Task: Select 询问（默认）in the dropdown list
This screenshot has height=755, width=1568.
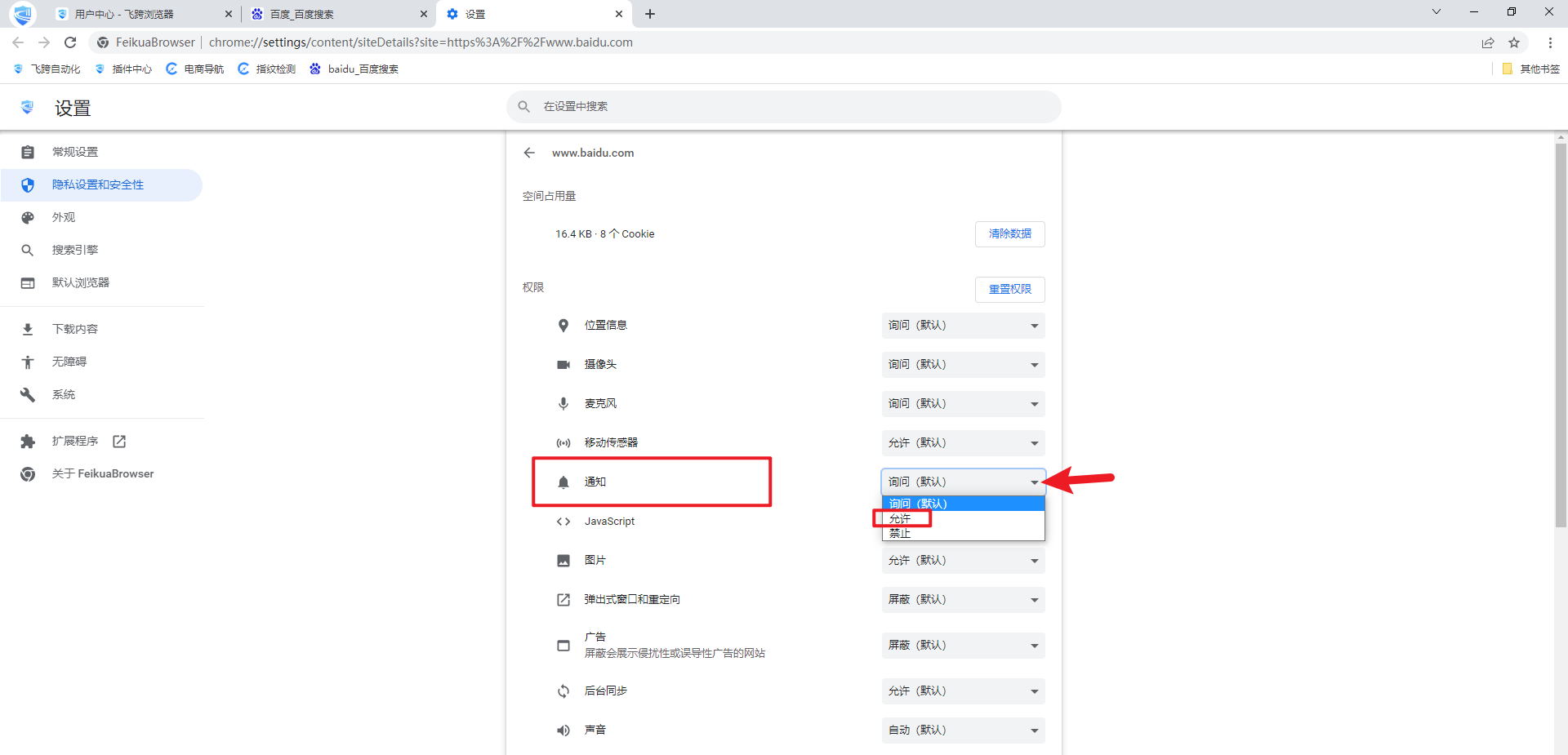Action: click(963, 504)
